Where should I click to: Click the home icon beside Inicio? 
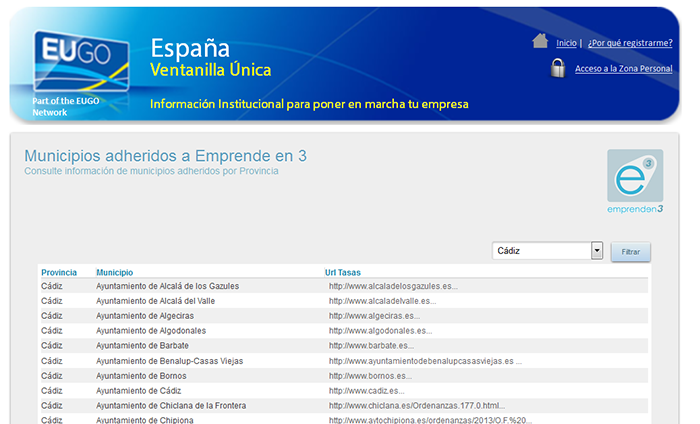coord(540,42)
